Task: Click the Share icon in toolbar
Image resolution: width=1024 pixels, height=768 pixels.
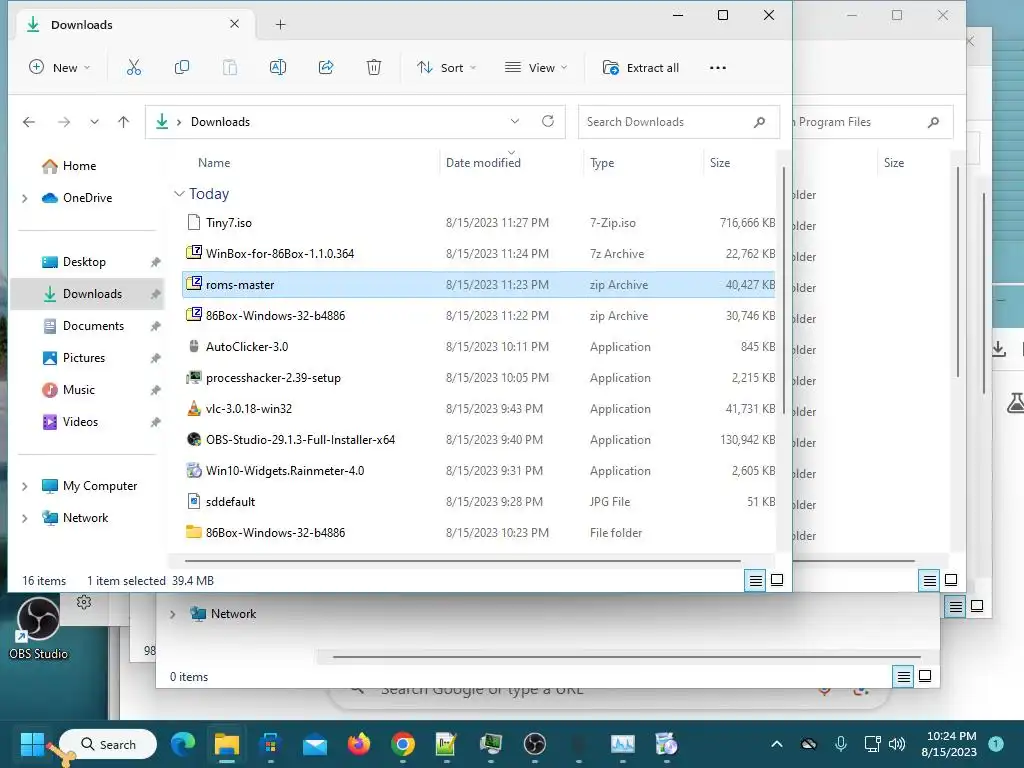Action: (x=326, y=67)
